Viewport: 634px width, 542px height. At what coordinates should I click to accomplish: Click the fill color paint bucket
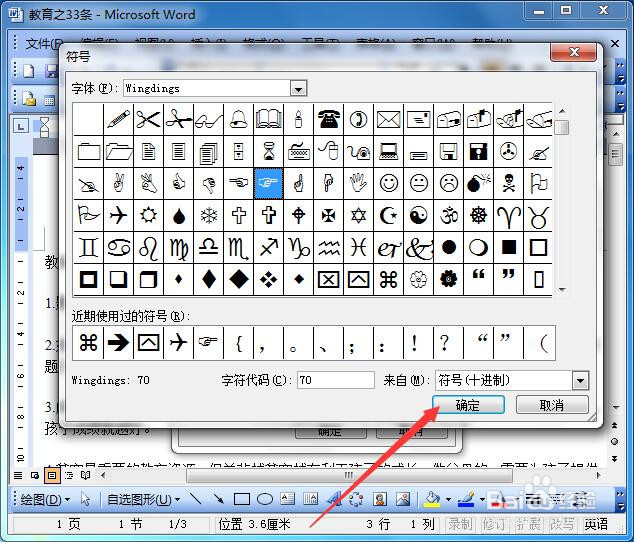coord(433,499)
